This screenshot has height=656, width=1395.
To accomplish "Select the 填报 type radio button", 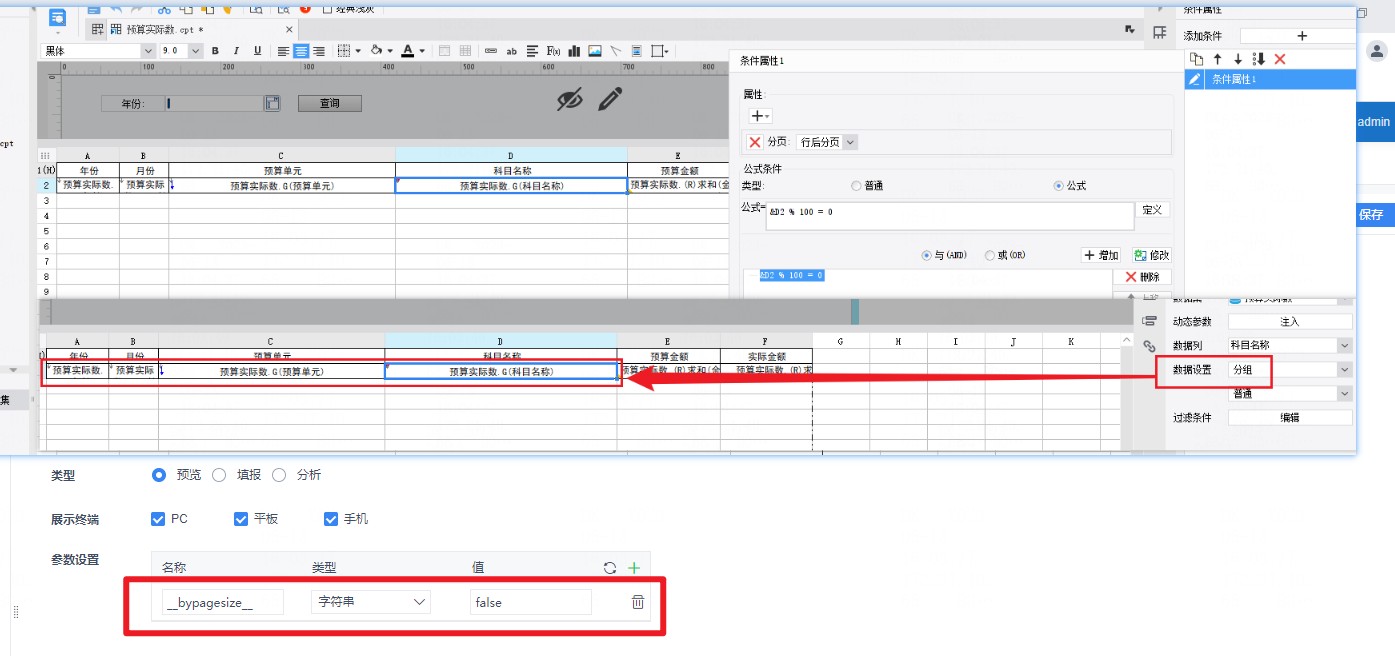I will click(x=219, y=475).
